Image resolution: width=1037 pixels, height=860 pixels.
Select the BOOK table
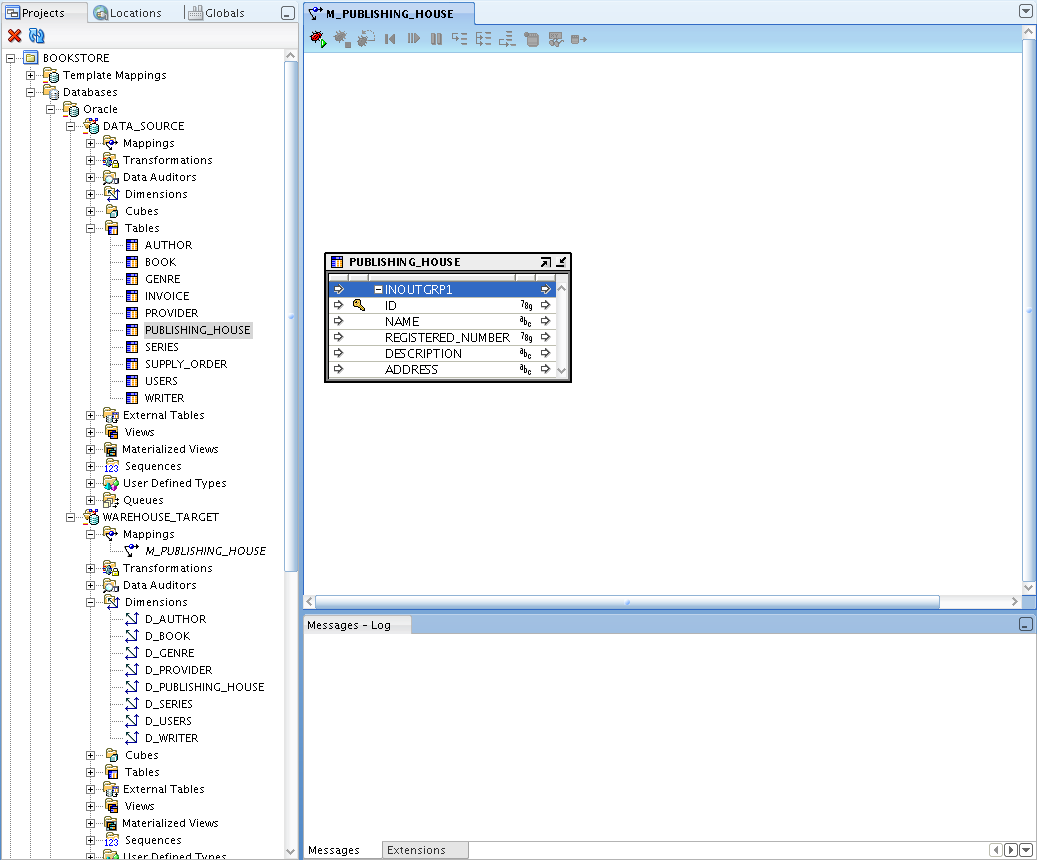point(161,262)
